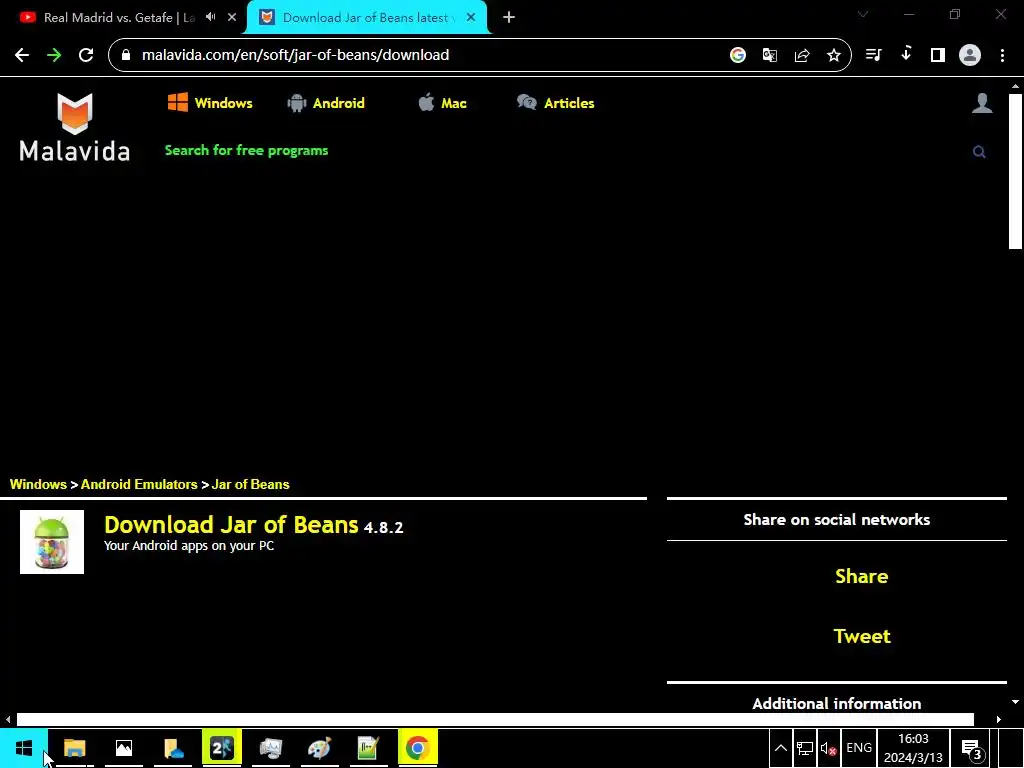
Task: Go back to the previous page
Action: [x=22, y=55]
